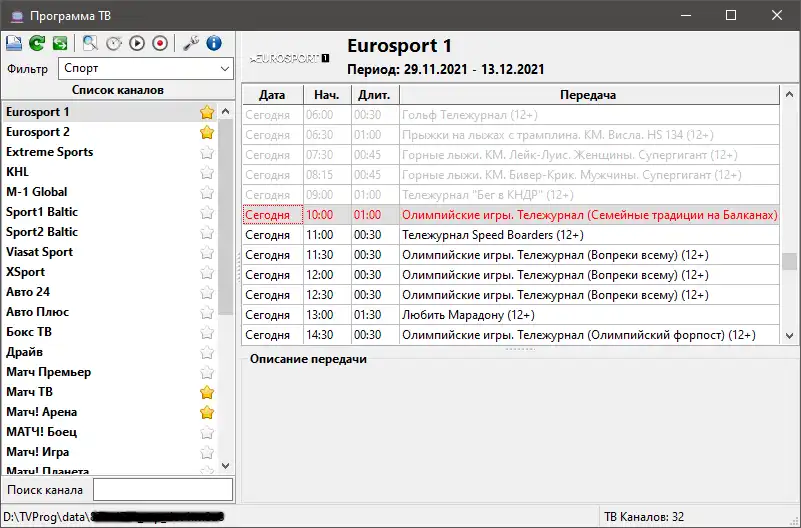This screenshot has height=528, width=801.
Task: Toggle favorite star for Матч! Игра
Action: (207, 452)
